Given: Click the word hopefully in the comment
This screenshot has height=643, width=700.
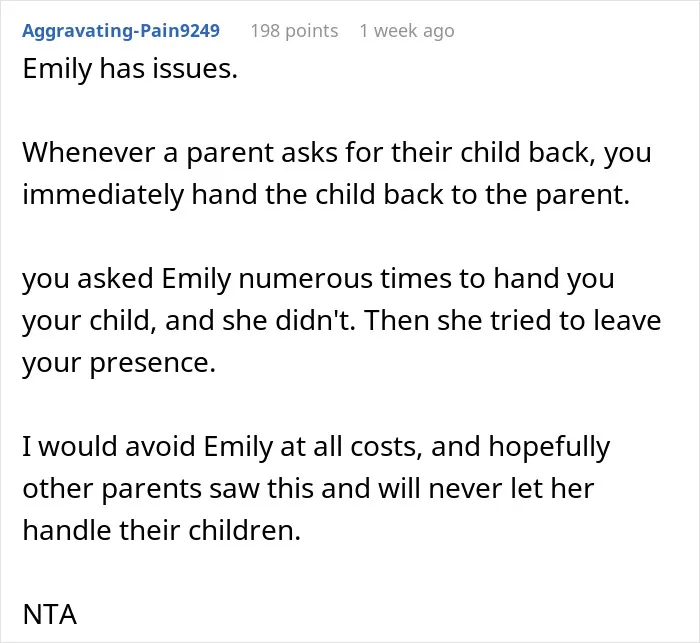Looking at the screenshot, I should (x=549, y=447).
